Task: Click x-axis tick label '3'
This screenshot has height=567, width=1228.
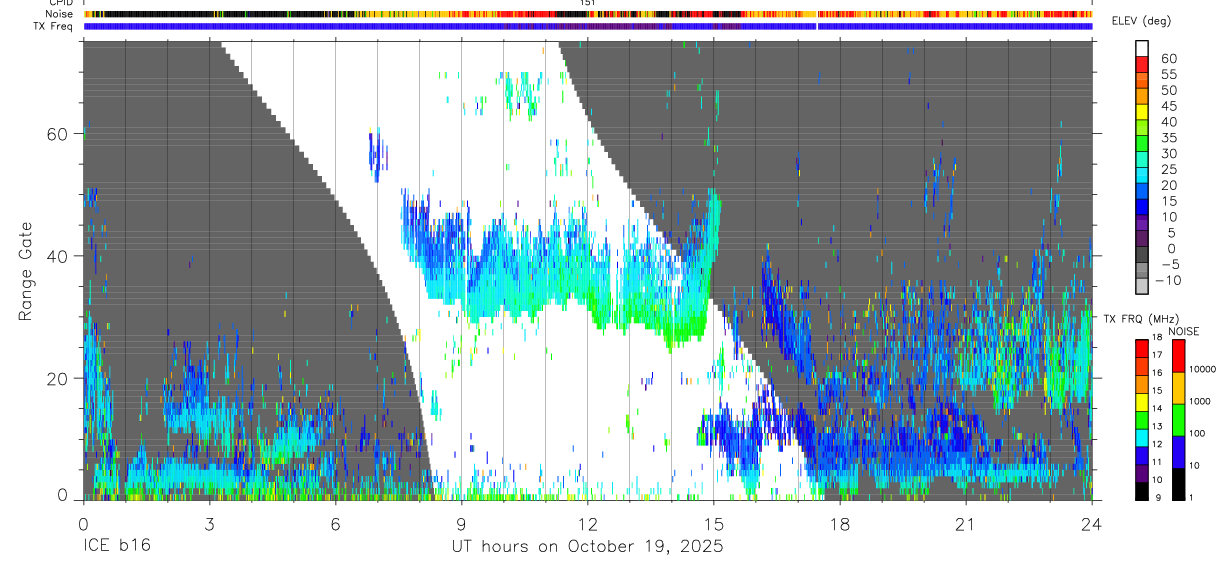Action: tap(209, 524)
